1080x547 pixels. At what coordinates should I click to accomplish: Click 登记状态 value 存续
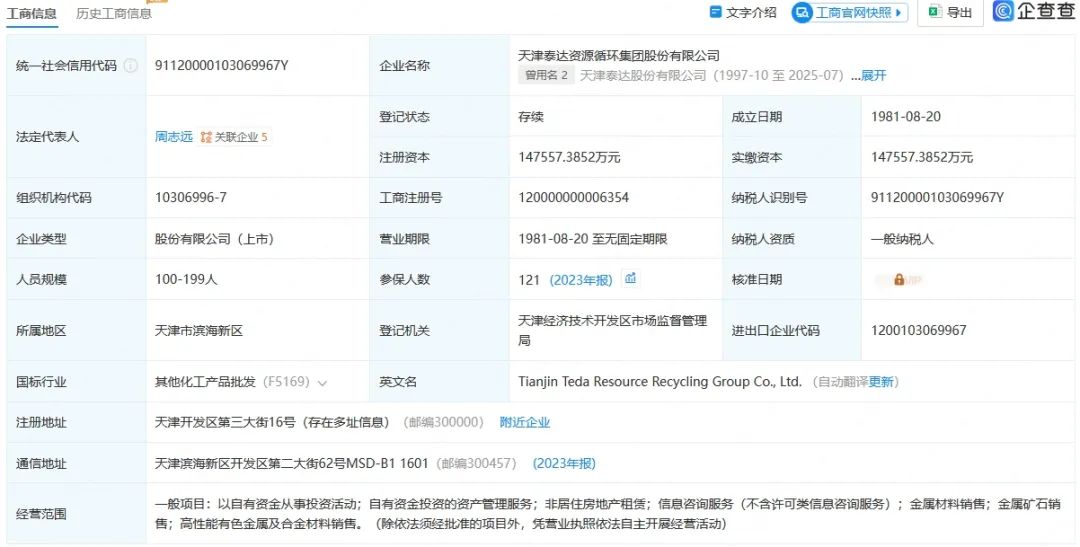pos(531,116)
